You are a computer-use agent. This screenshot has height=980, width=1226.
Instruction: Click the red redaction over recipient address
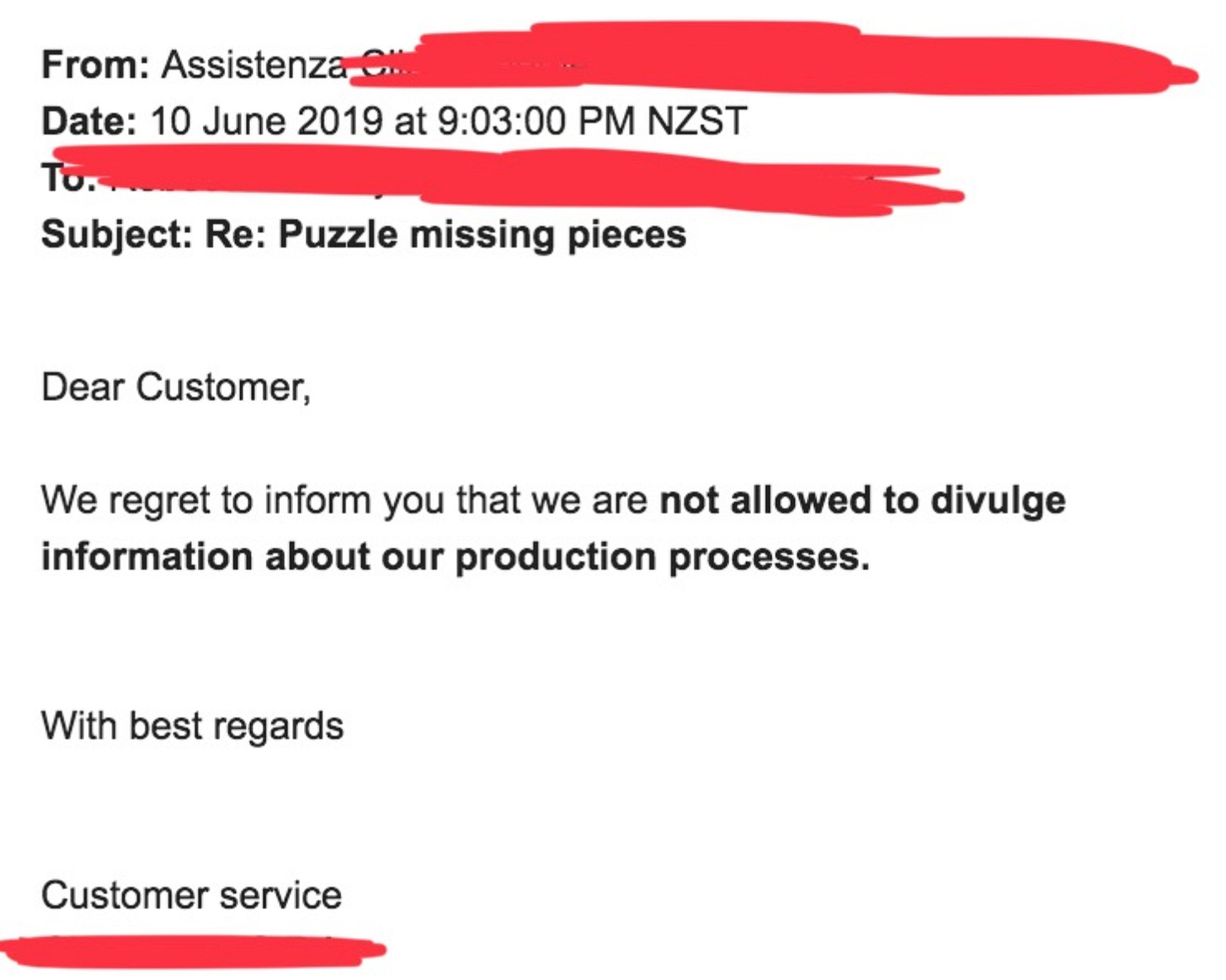coord(505,178)
